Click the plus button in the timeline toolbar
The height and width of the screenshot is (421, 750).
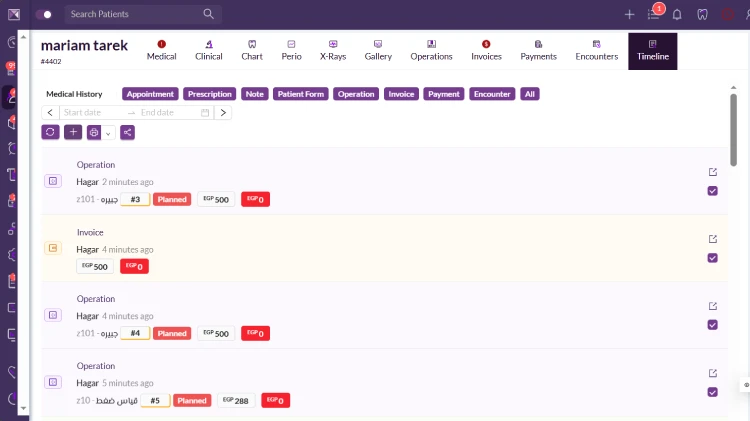(x=73, y=132)
